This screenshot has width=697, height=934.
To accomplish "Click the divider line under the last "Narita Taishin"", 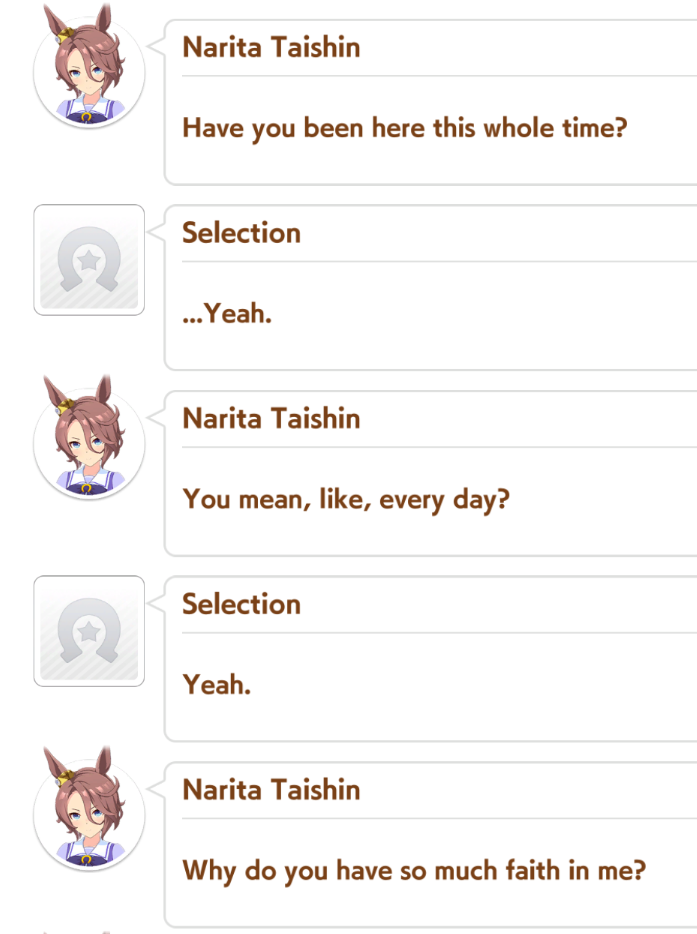I will (439, 818).
